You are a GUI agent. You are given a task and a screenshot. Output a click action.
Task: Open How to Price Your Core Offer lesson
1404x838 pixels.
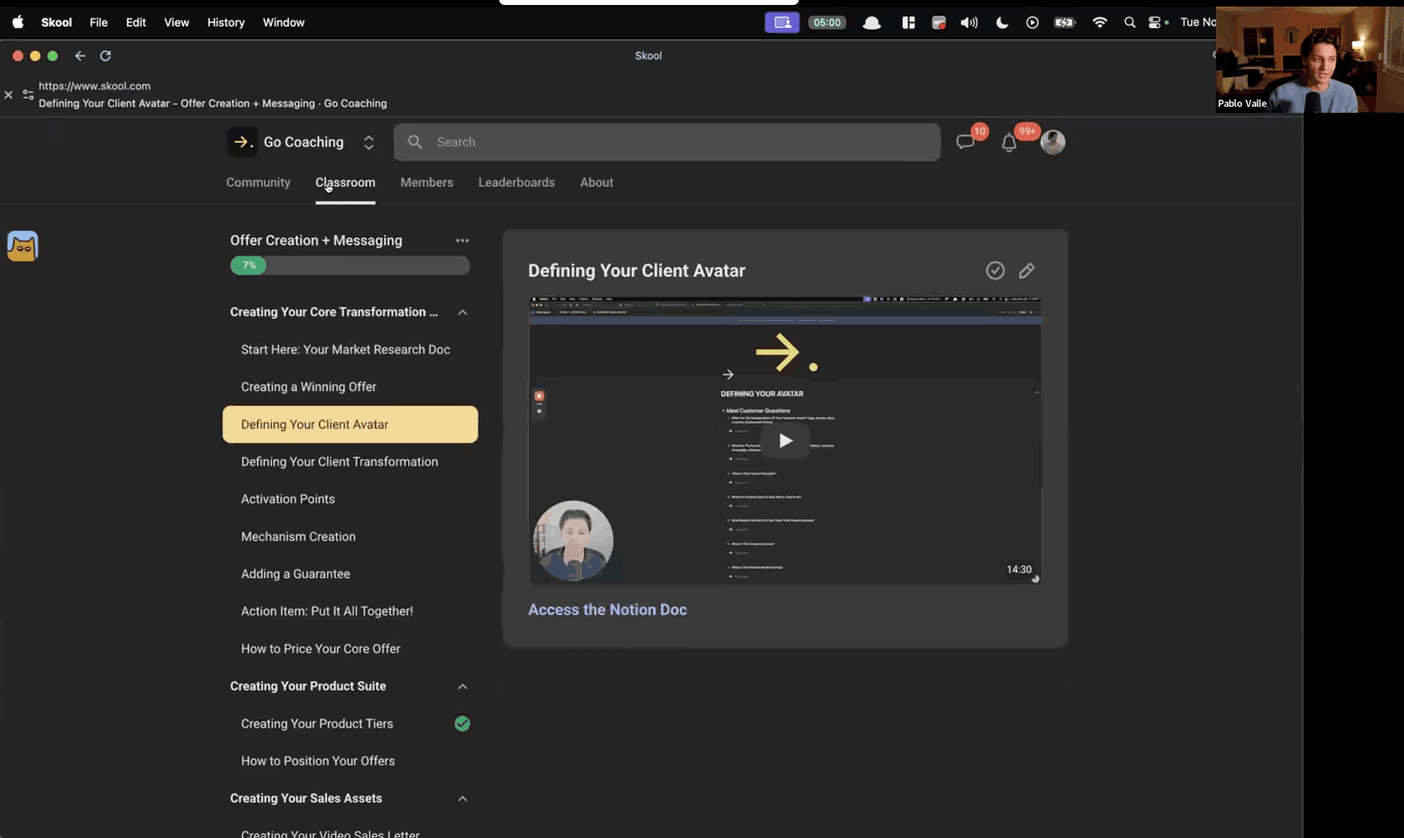350,649
